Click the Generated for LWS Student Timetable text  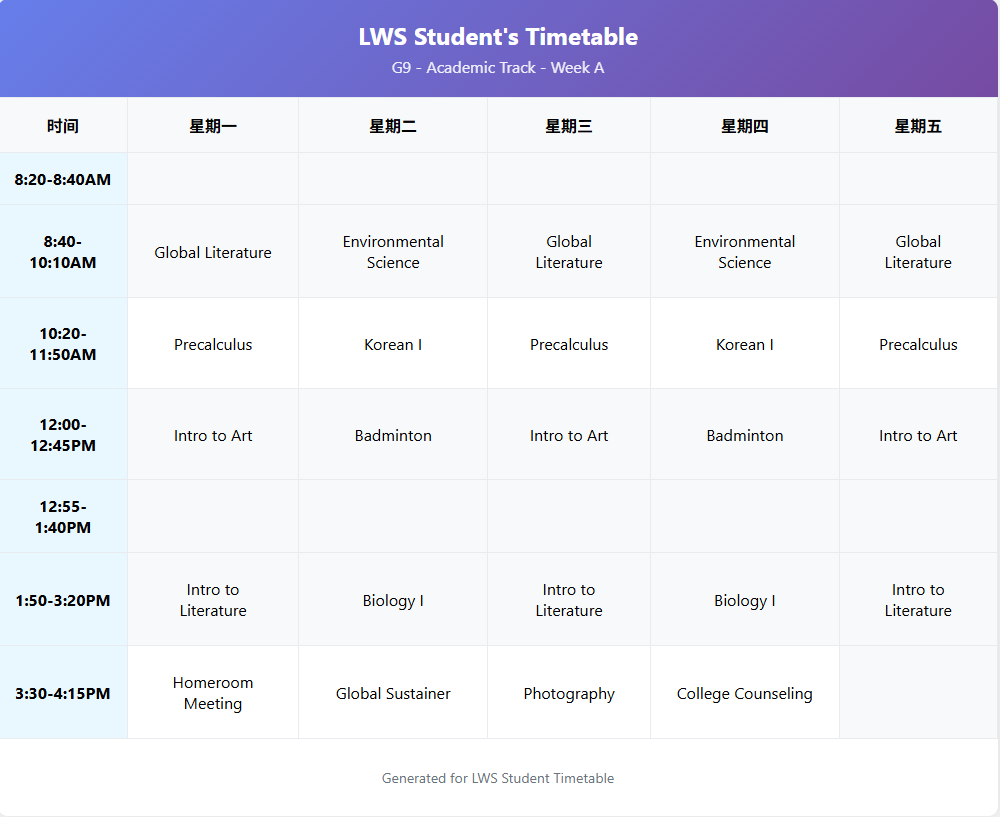[x=498, y=778]
